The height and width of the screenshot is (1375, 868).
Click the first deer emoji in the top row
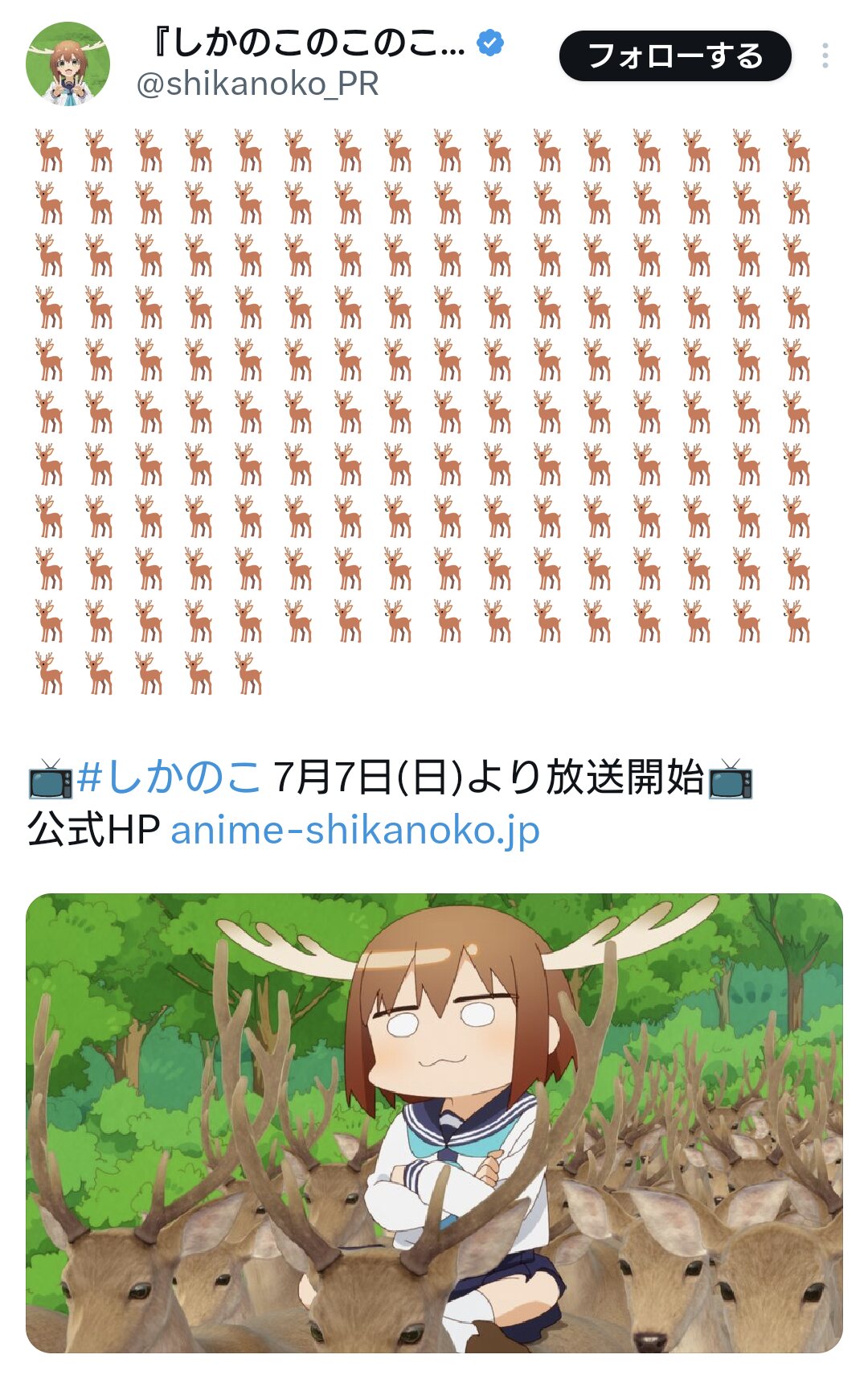(x=49, y=150)
